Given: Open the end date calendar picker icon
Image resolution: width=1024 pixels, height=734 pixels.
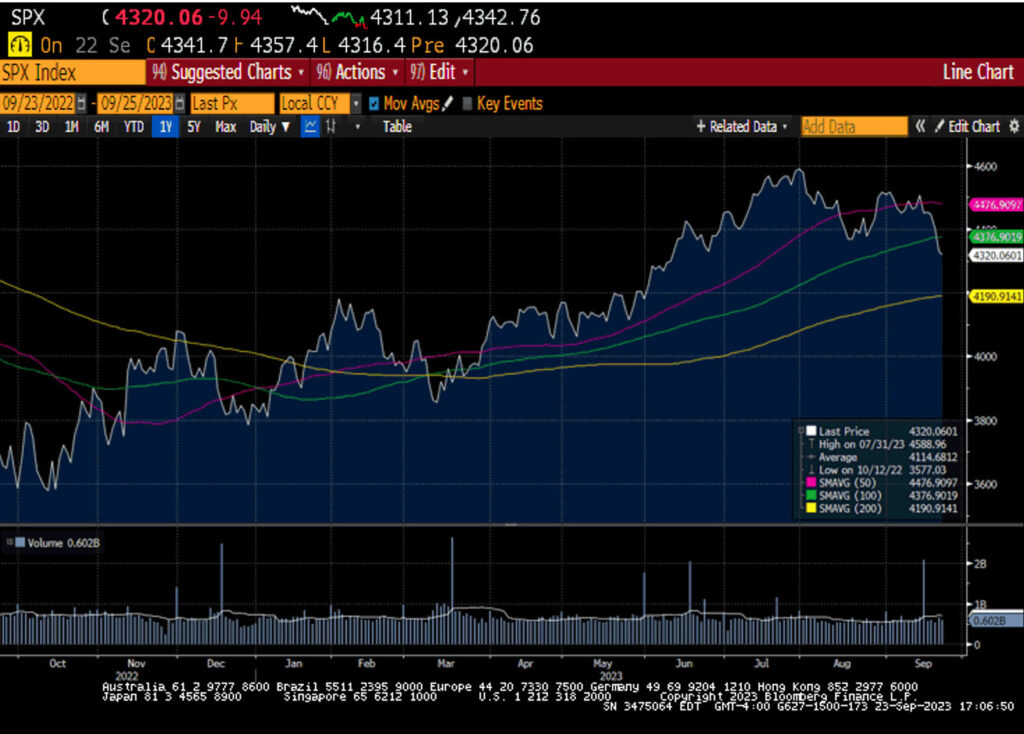Looking at the screenshot, I should (180, 104).
